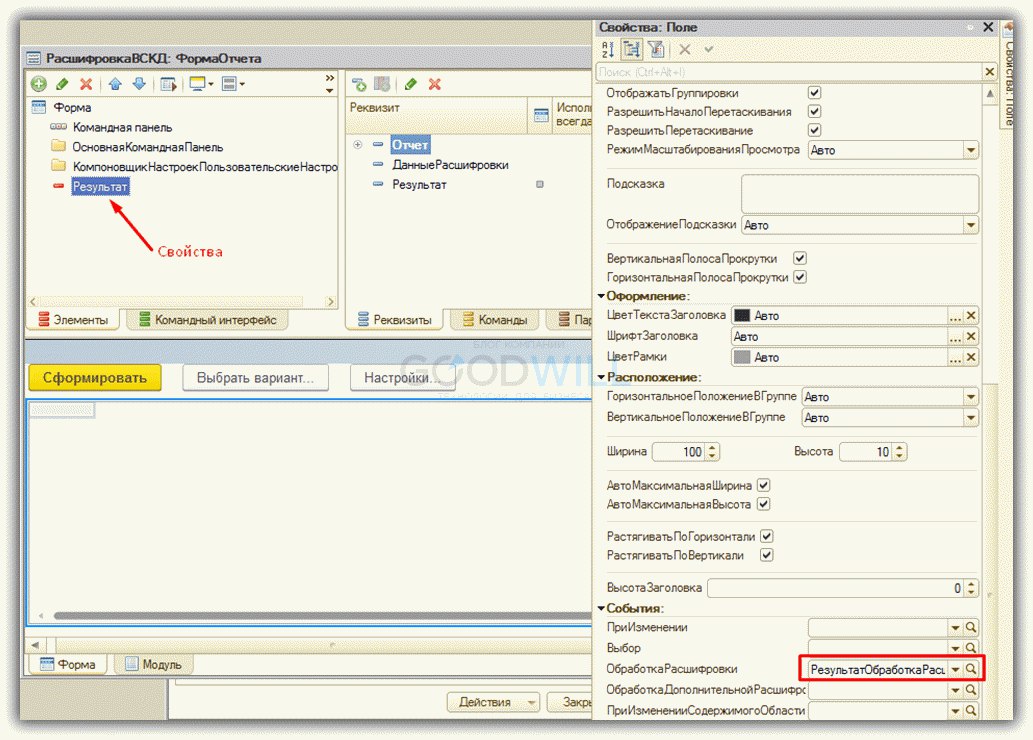Toggle properties by categories view icon
Image resolution: width=1033 pixels, height=740 pixels.
click(632, 49)
